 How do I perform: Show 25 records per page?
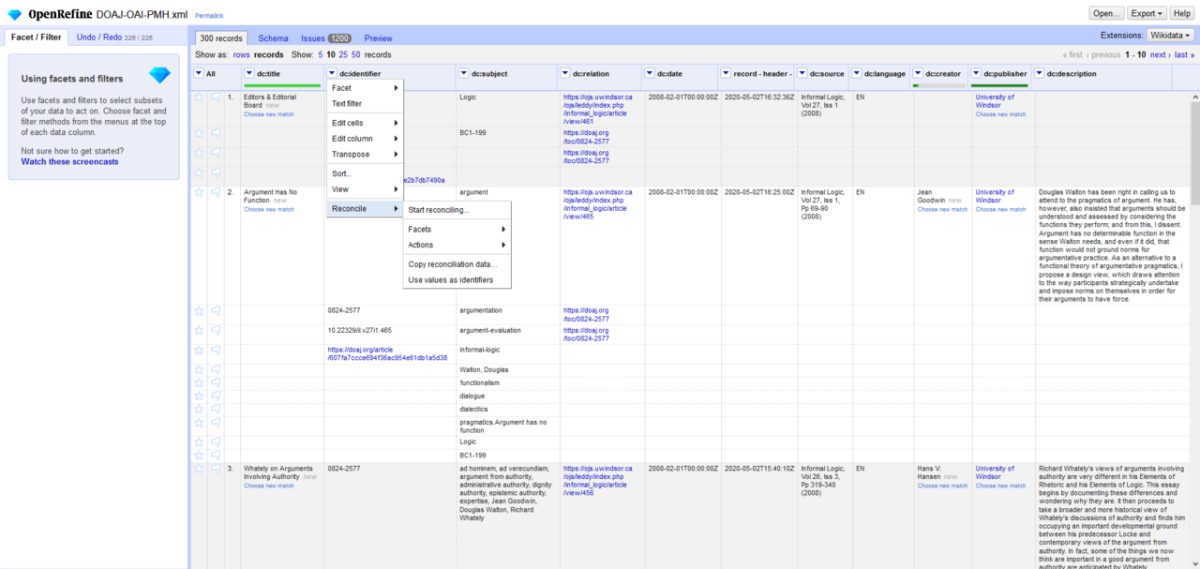[x=343, y=55]
